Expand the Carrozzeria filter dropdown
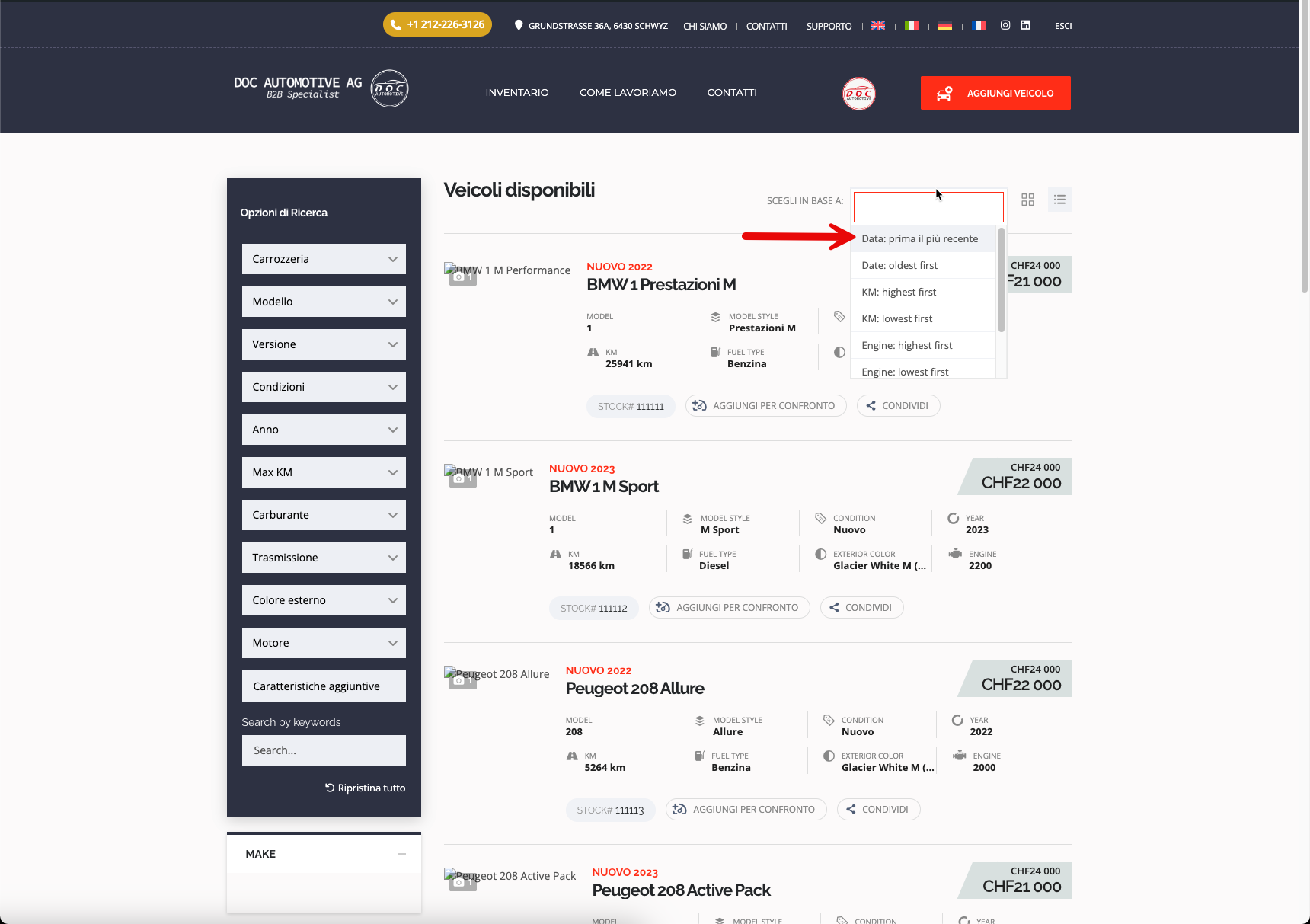 click(x=324, y=259)
